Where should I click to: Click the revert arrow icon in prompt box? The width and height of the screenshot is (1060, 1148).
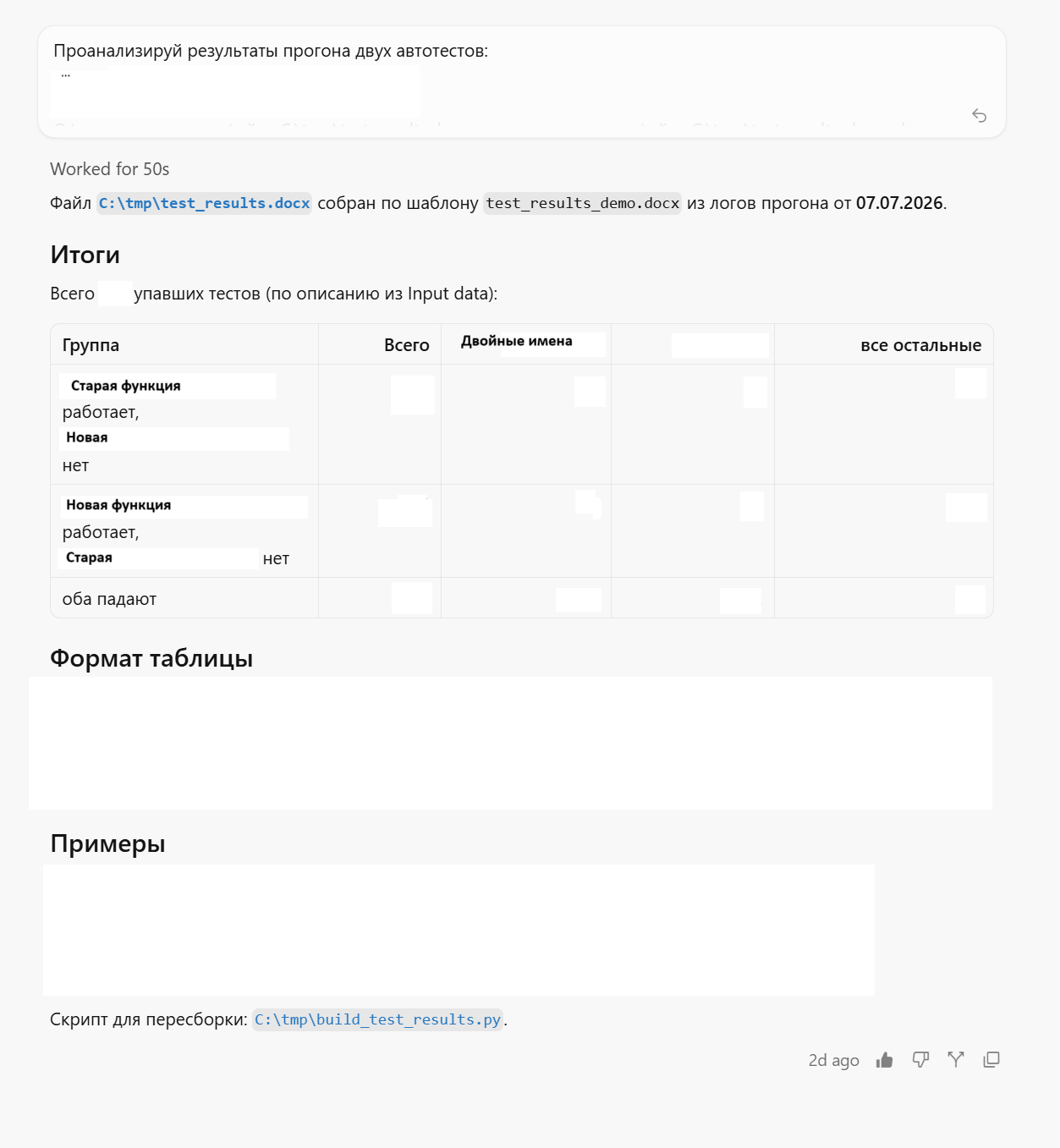pyautogui.click(x=980, y=116)
